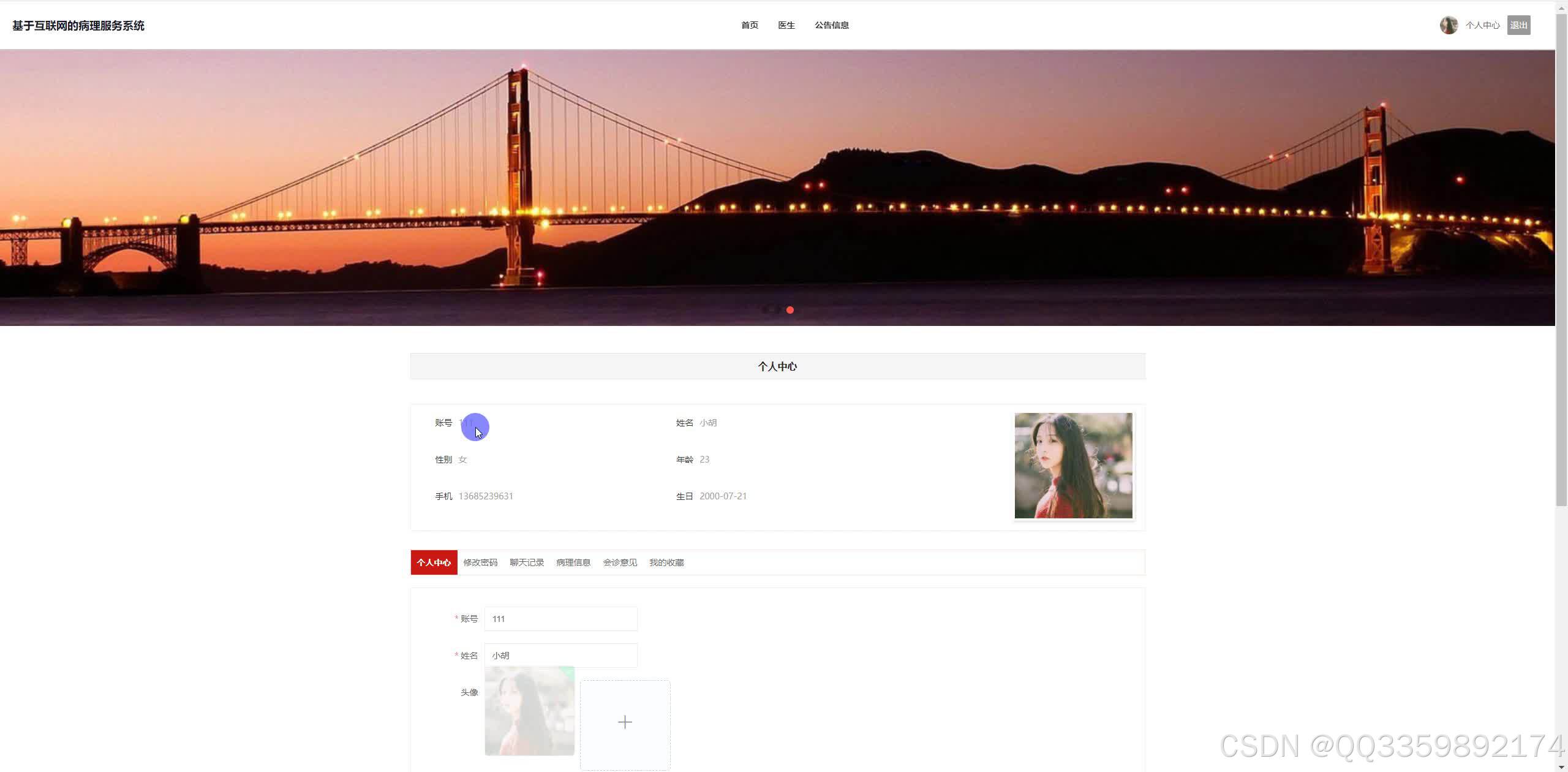Open the 首页 menu item
This screenshot has width=1568, height=772.
pyautogui.click(x=749, y=25)
